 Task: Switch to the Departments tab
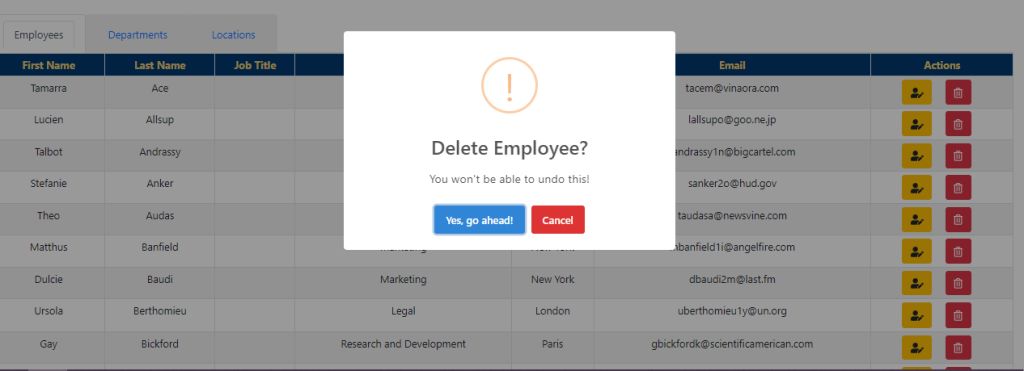[x=138, y=35]
